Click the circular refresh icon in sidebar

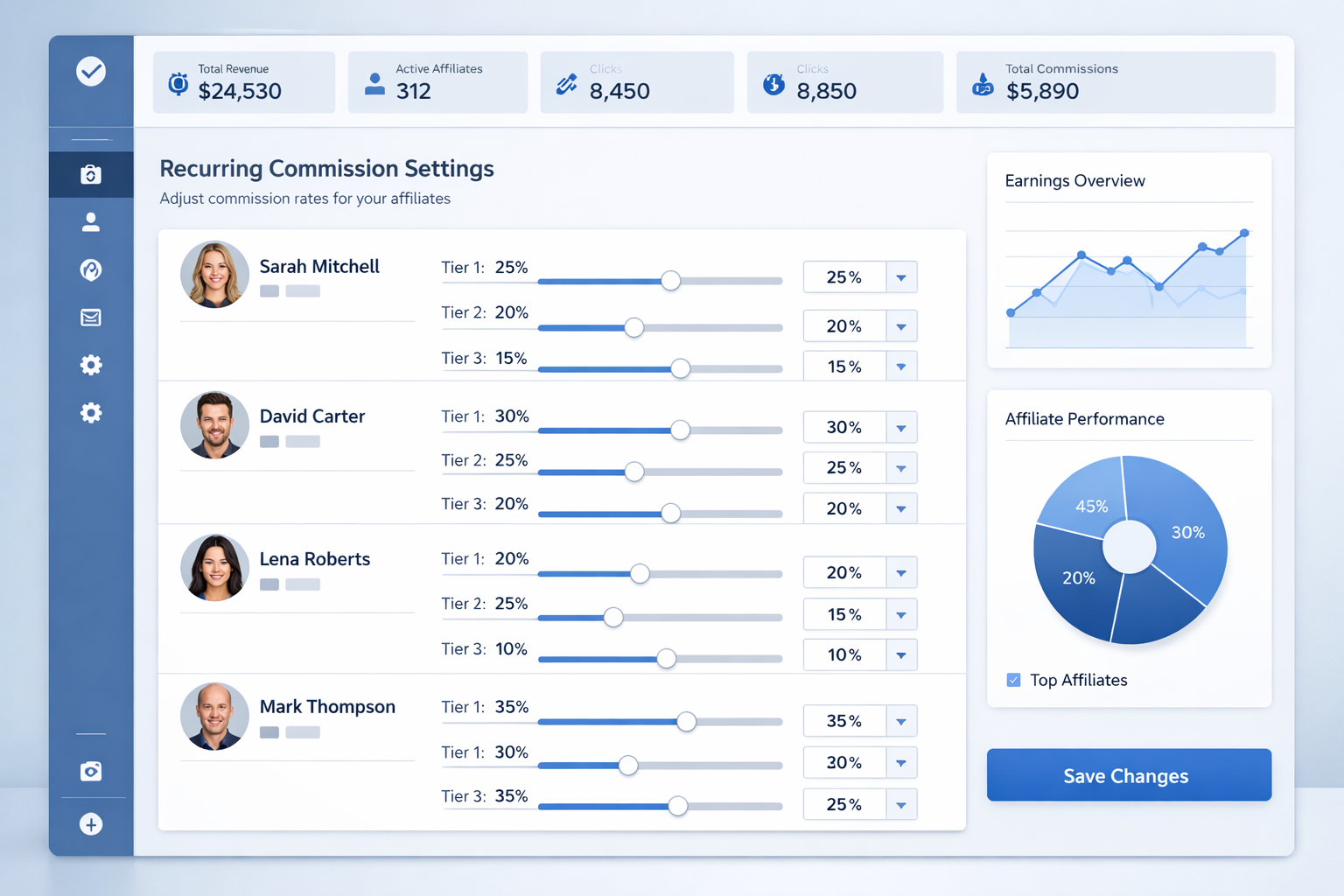(x=90, y=270)
